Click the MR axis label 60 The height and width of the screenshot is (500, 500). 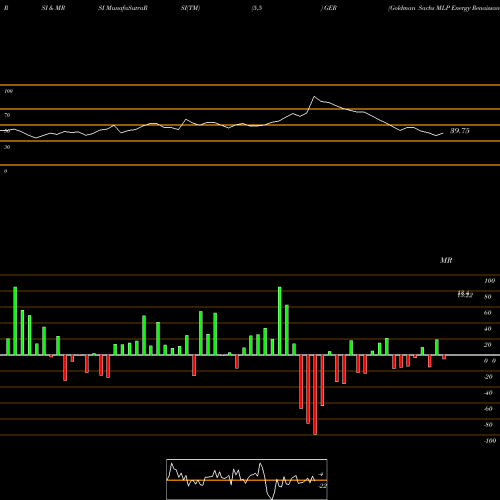click(488, 313)
